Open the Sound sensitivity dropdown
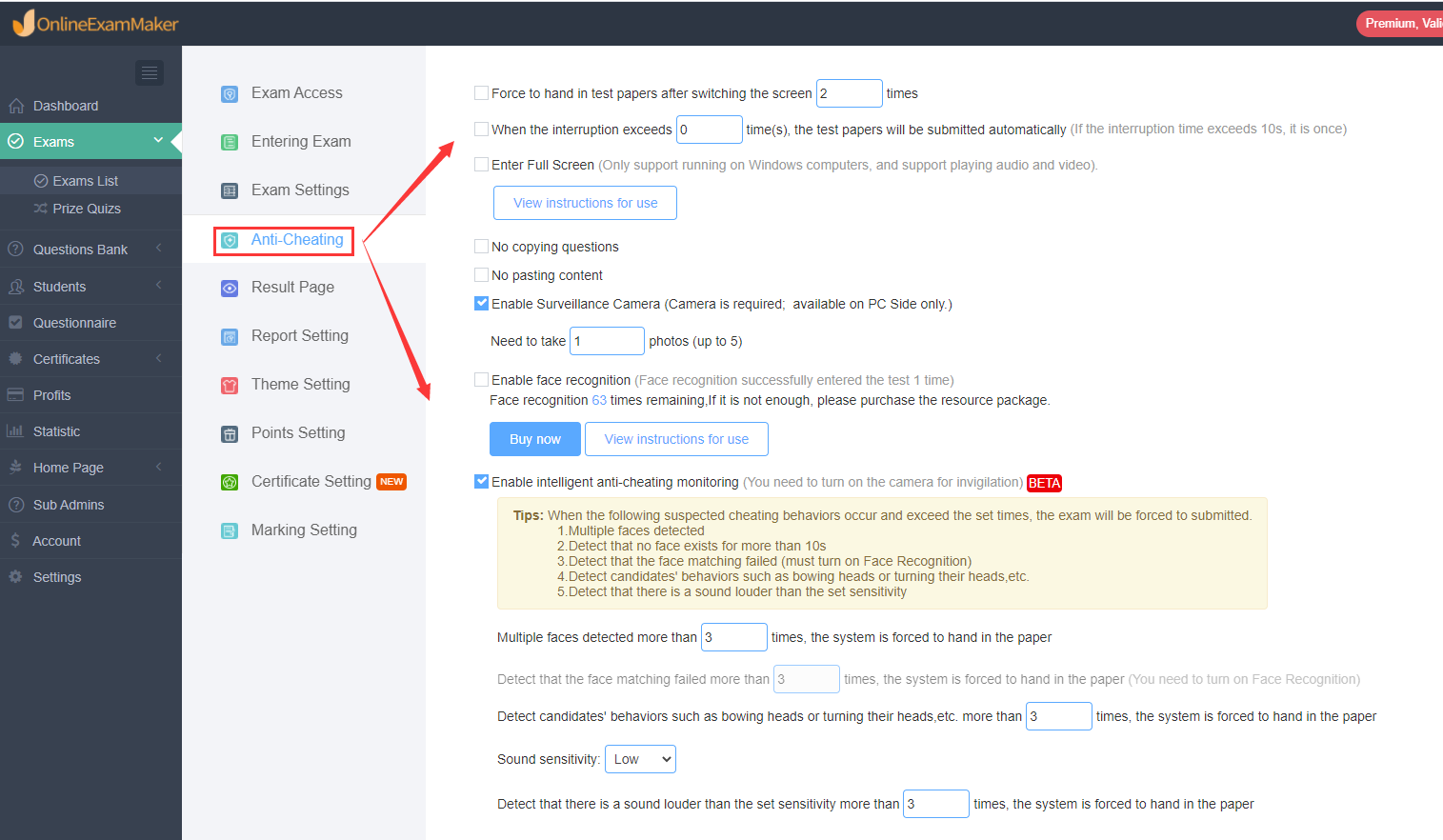 (640, 759)
